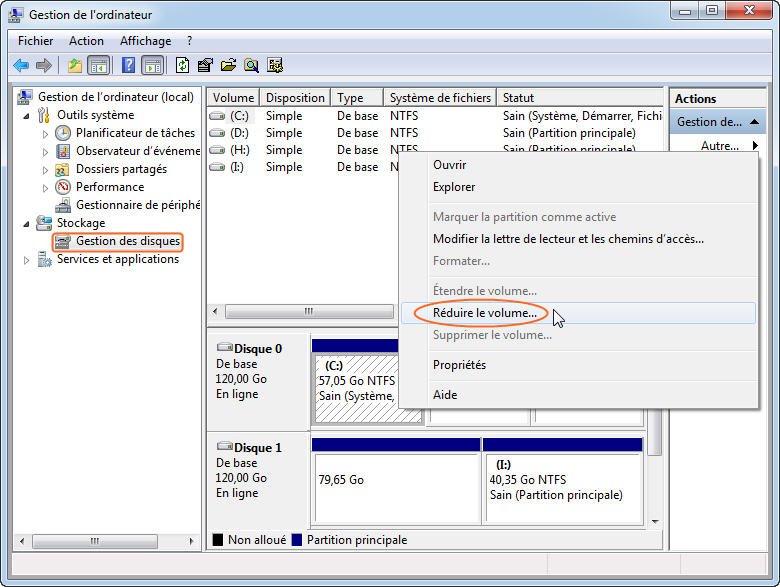Toggle the Action pane toolbar icon

click(x=153, y=65)
